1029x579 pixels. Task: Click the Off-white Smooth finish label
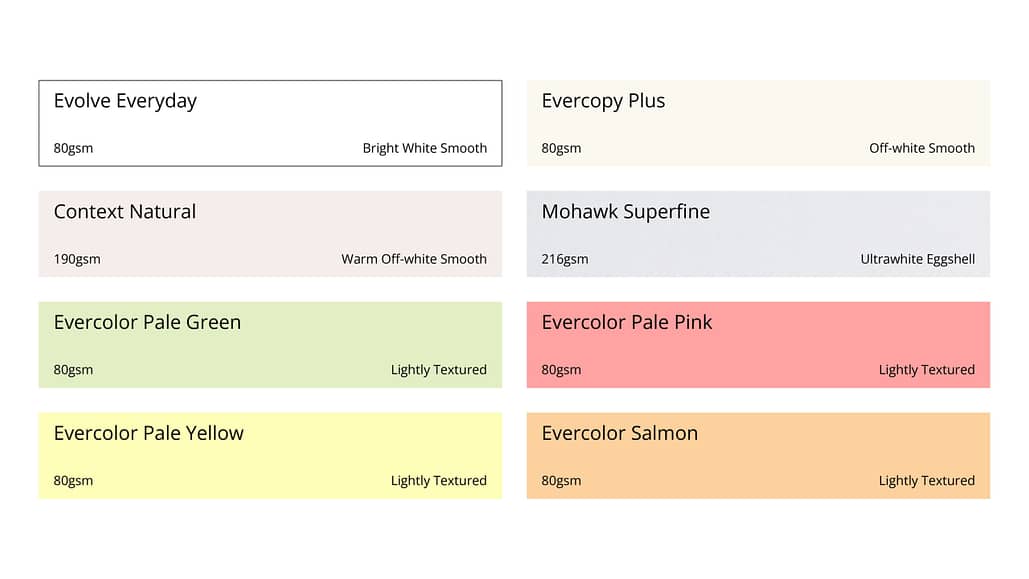pyautogui.click(x=921, y=148)
